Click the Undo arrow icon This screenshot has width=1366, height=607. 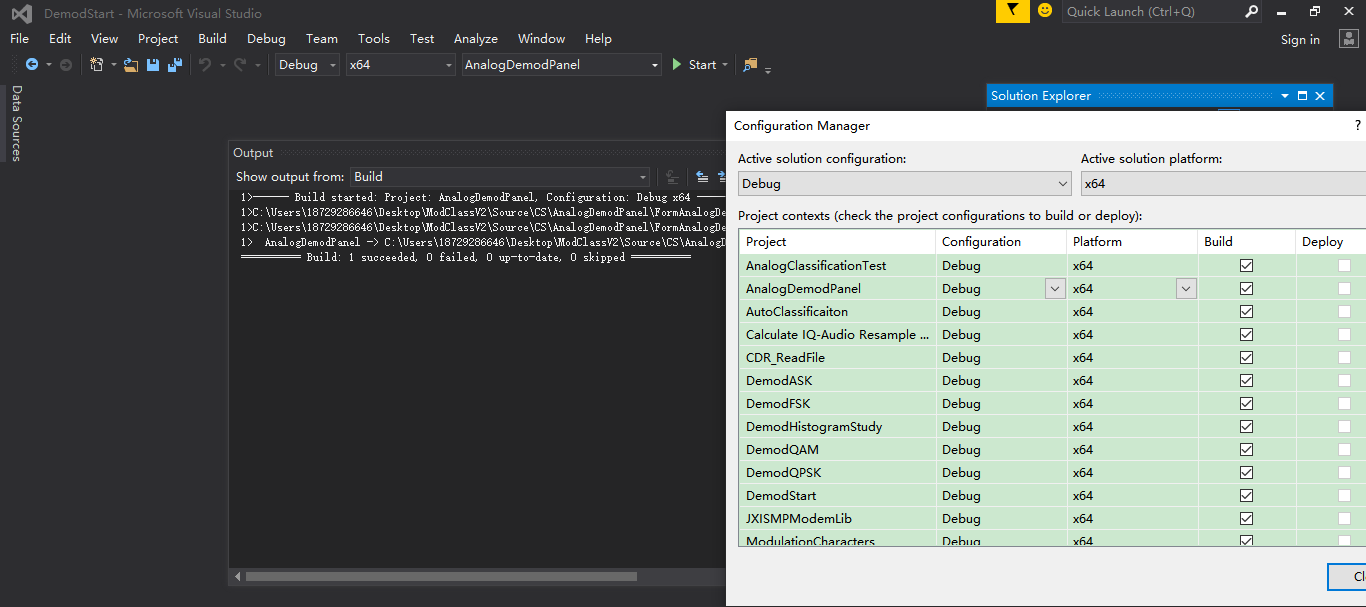point(205,64)
